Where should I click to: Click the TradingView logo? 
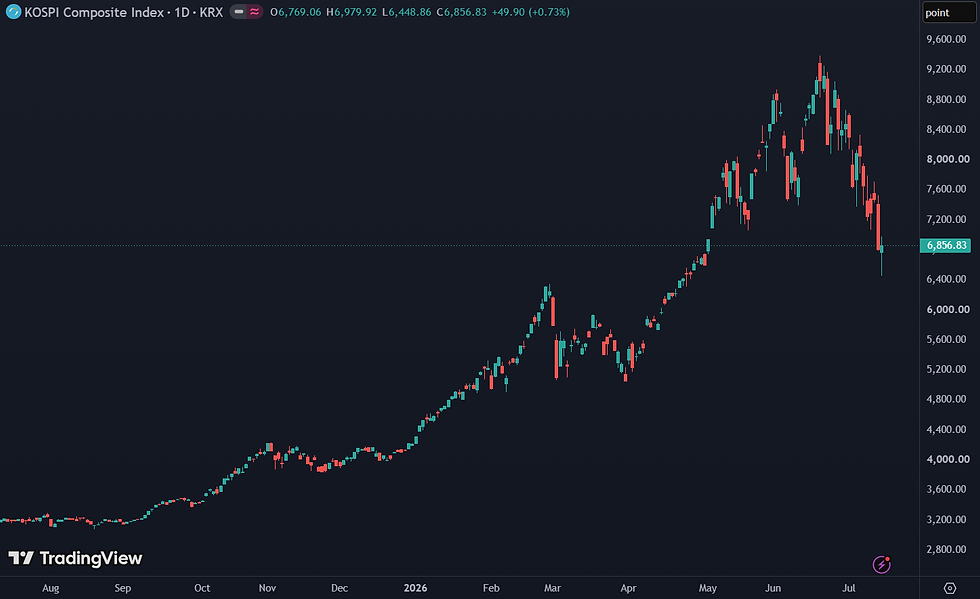point(75,558)
